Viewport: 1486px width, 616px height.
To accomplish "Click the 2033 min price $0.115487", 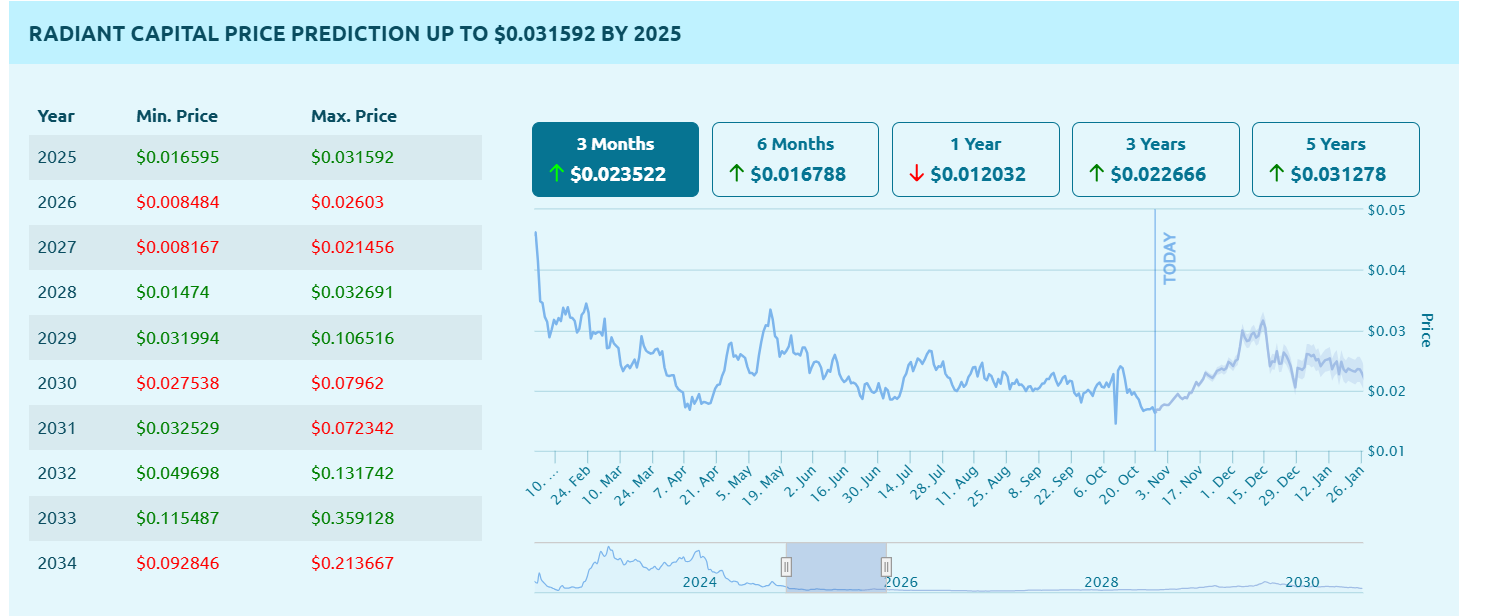I will tap(178, 518).
